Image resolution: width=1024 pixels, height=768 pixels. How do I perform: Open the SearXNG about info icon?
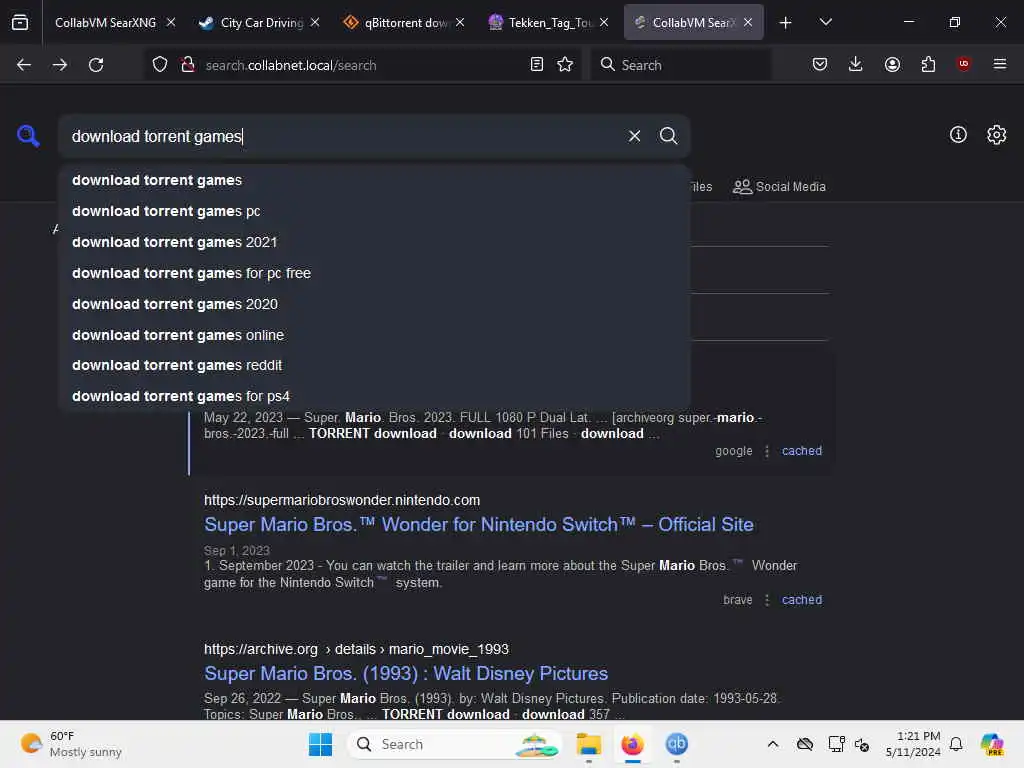point(958,135)
